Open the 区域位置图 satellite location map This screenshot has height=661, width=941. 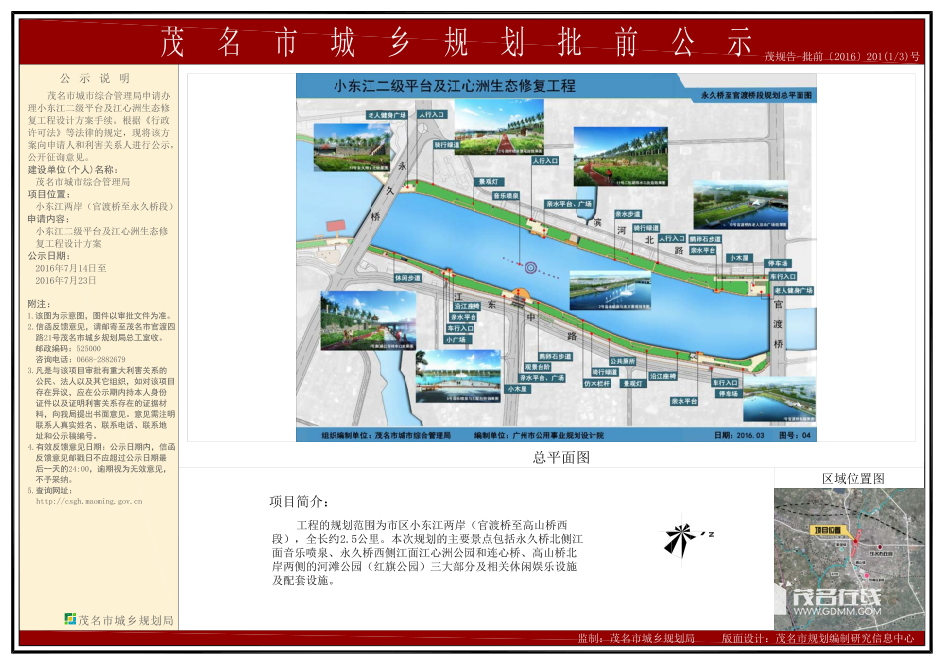click(849, 558)
